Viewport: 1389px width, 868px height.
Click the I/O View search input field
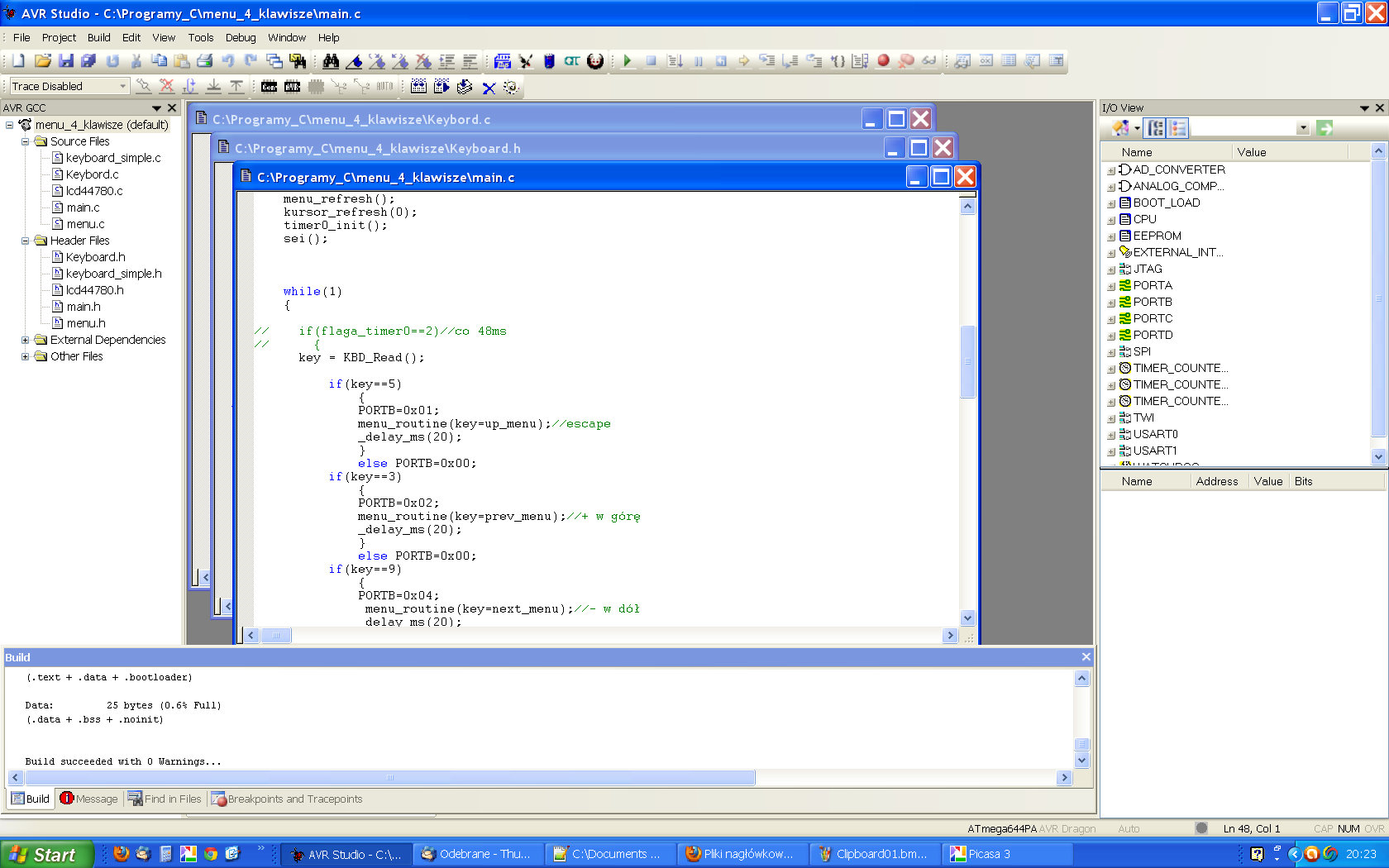[1243, 128]
